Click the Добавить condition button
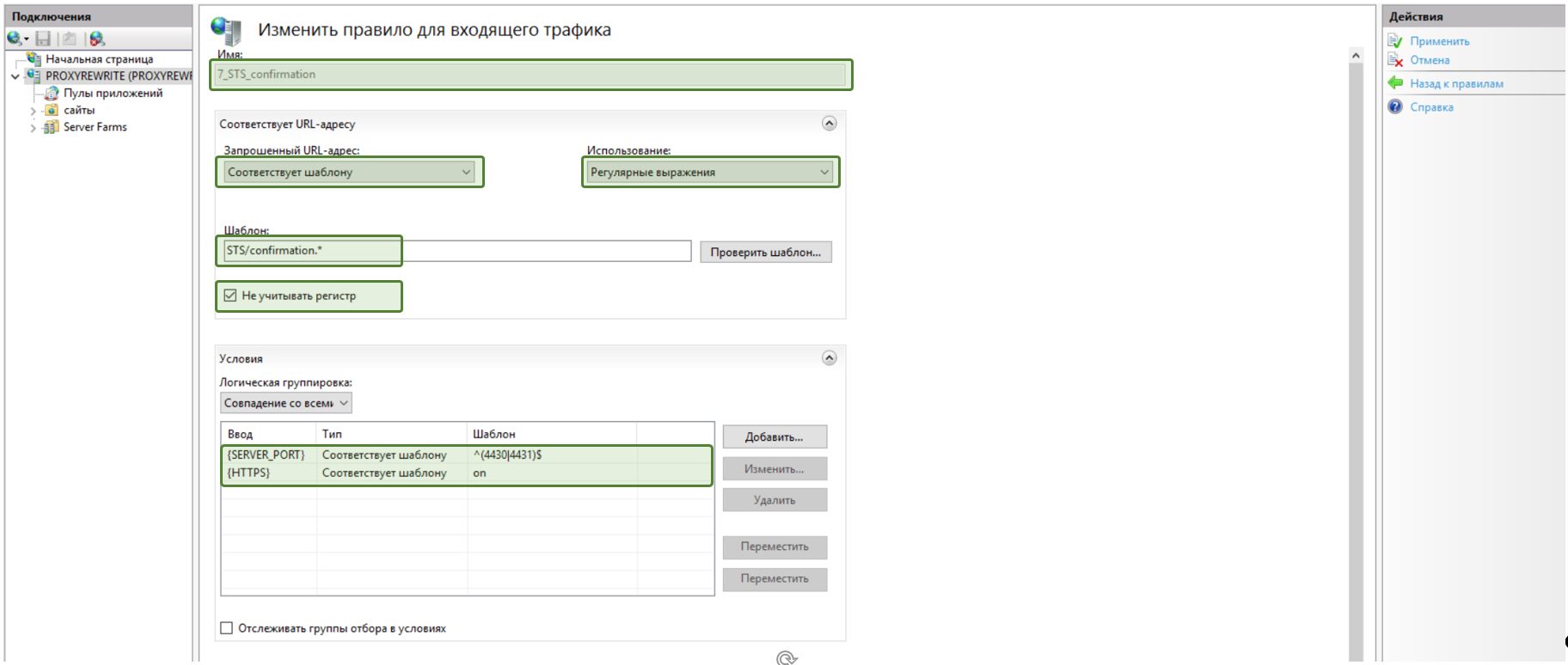Viewport: 1568px width, 665px height. point(775,436)
